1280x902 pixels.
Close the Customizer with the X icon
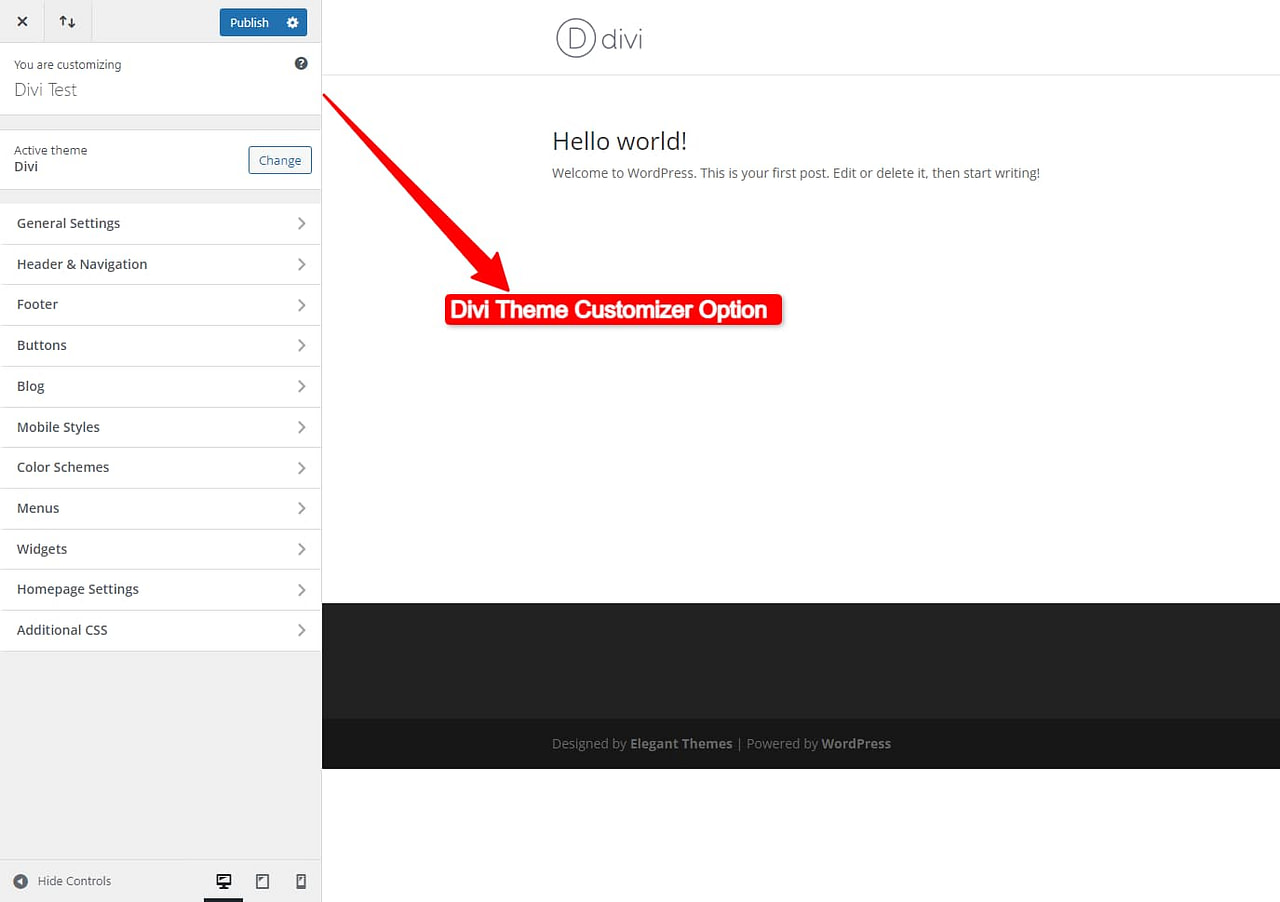click(x=22, y=21)
